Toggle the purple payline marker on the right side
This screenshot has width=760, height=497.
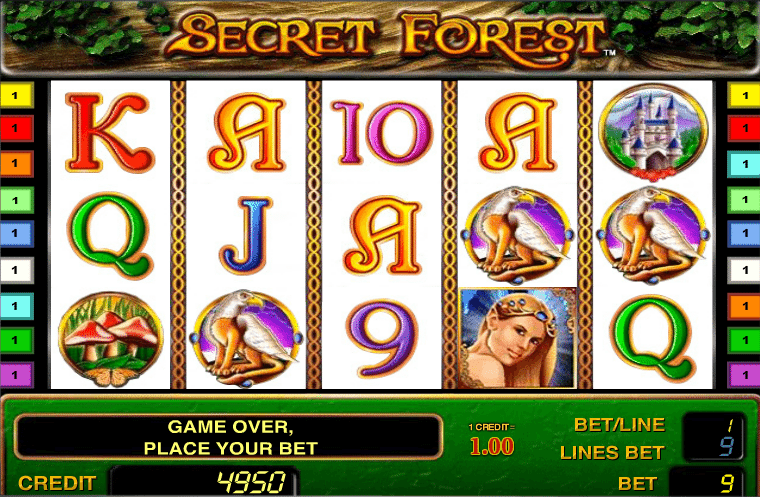point(744,375)
